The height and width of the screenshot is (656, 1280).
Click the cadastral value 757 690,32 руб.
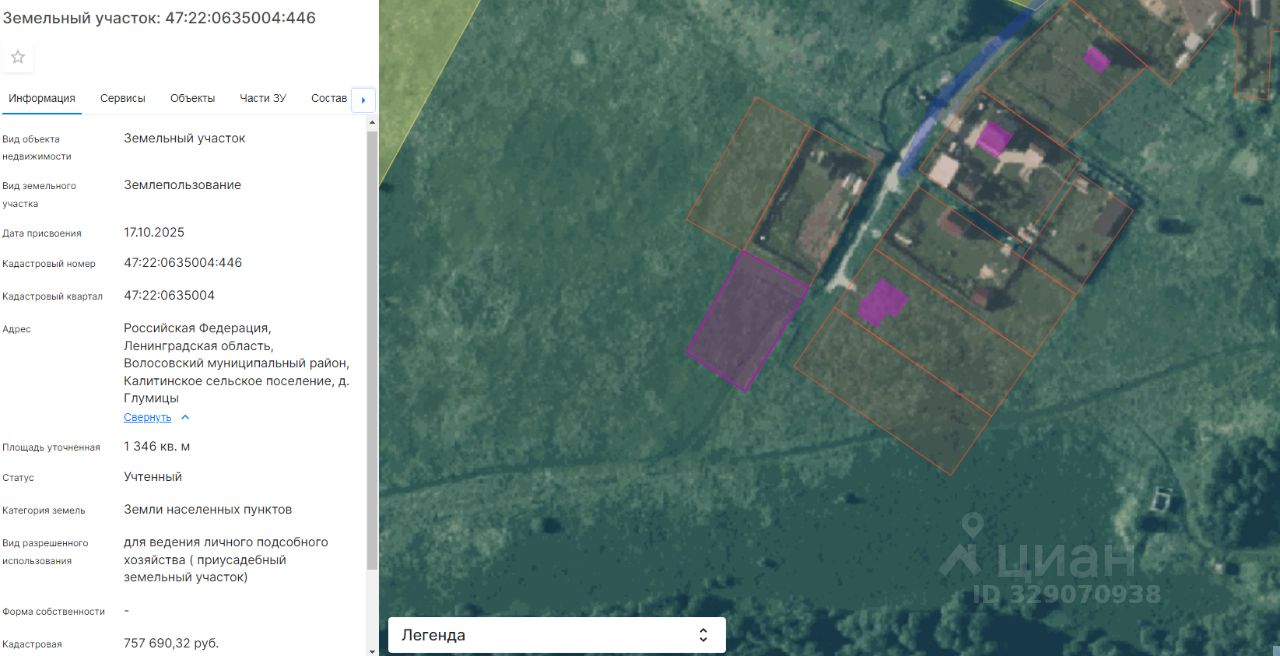click(171, 643)
